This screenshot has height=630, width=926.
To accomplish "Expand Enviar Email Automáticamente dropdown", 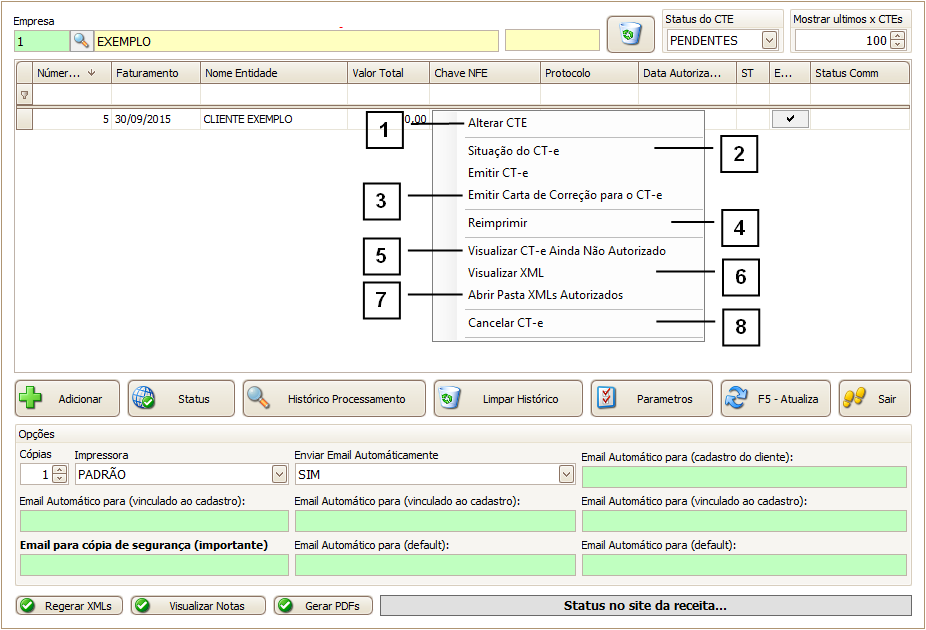I will (x=566, y=474).
